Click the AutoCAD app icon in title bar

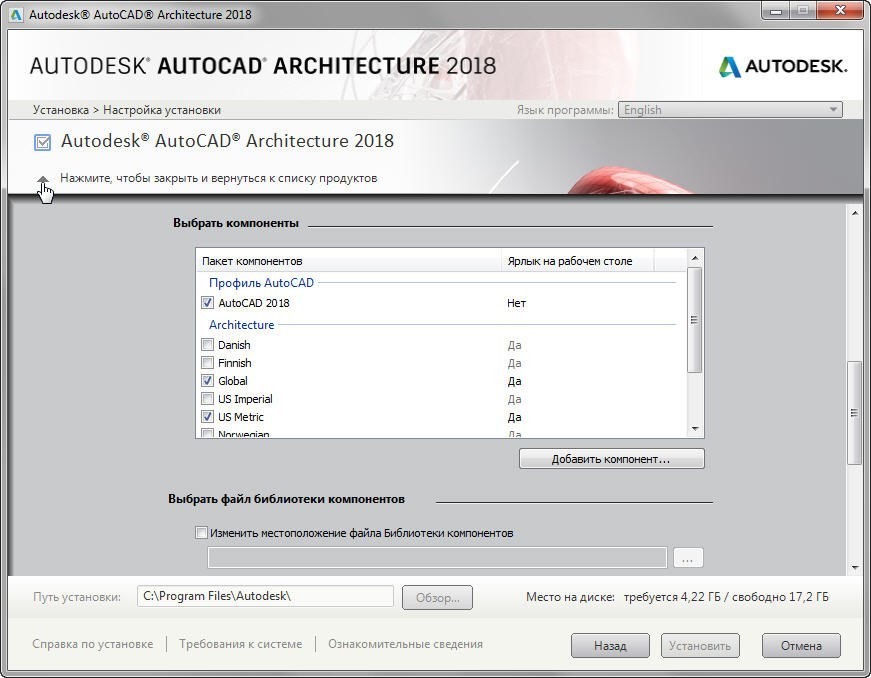pyautogui.click(x=16, y=14)
